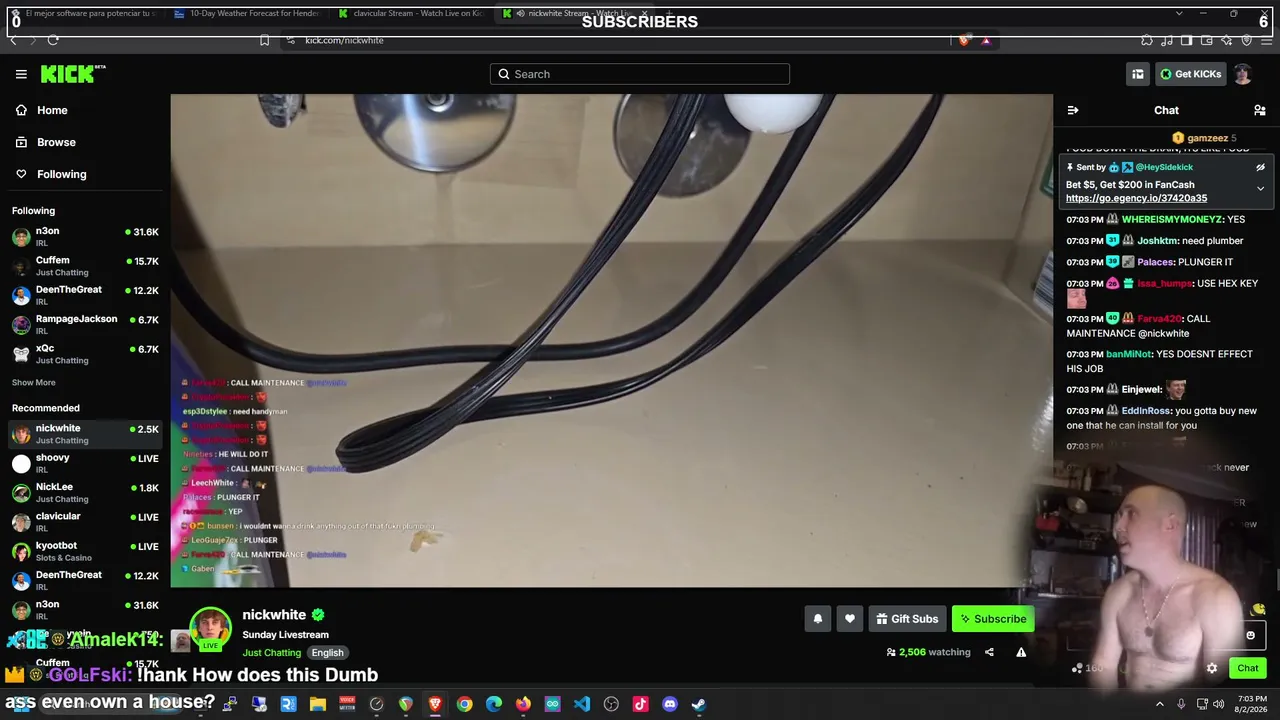Open n3on's IRL channel under Following
Screen dimensions: 1280x720
(x=85, y=236)
